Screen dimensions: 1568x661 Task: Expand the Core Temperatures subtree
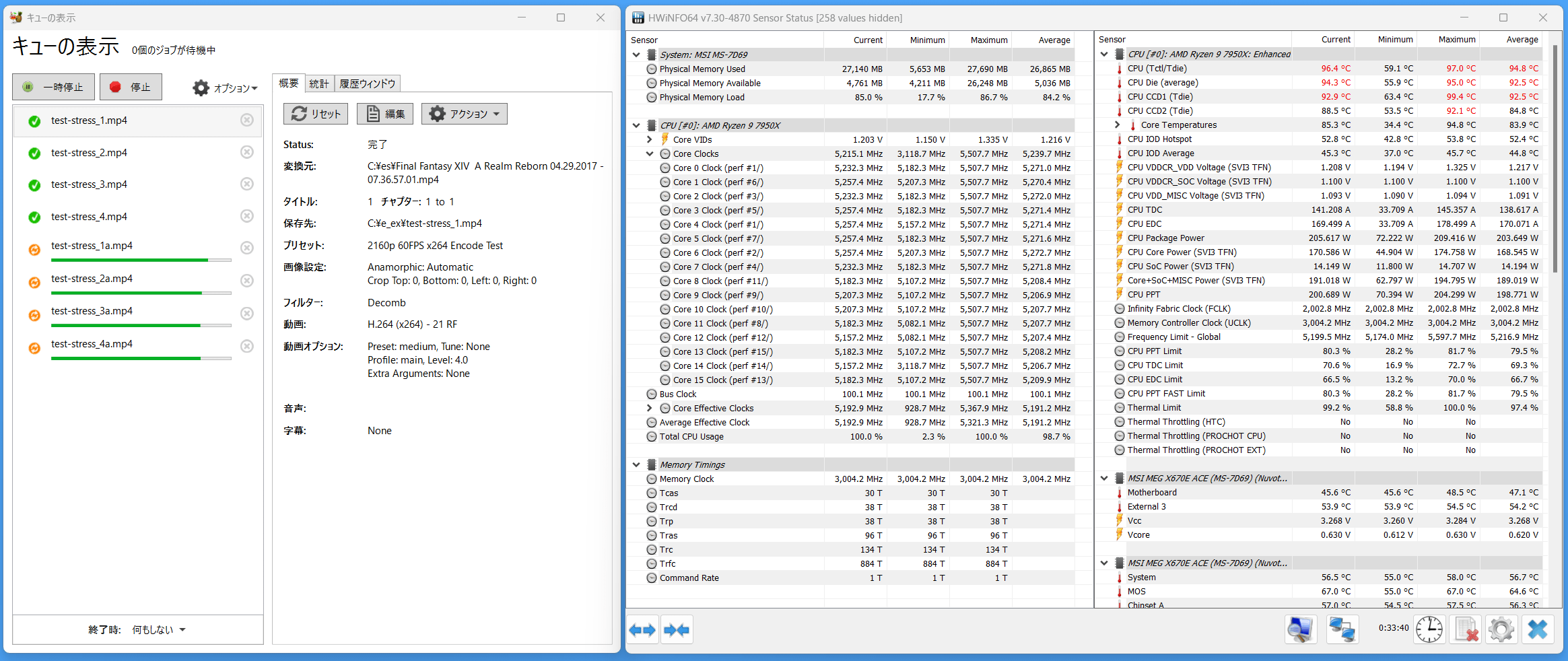(x=1118, y=125)
